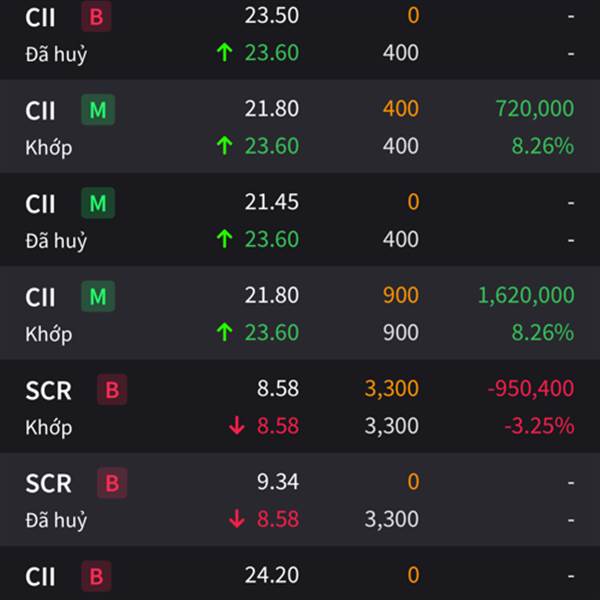This screenshot has height=600, width=600.
Task: Open CII order with value 720,000
Action: click(x=300, y=126)
